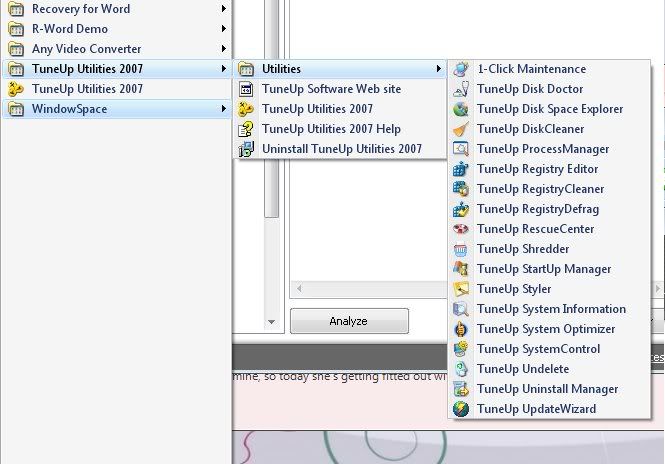
Task: Open TuneUp Software Web site link
Action: [340, 89]
